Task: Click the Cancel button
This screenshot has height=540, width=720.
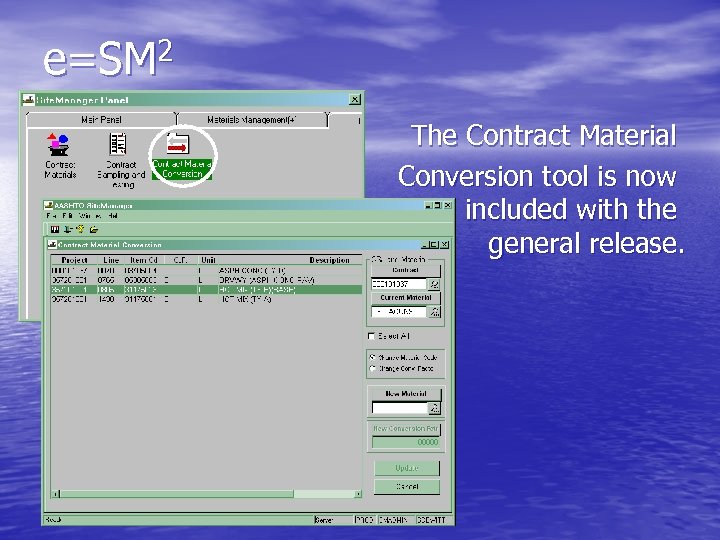Action: [x=407, y=486]
